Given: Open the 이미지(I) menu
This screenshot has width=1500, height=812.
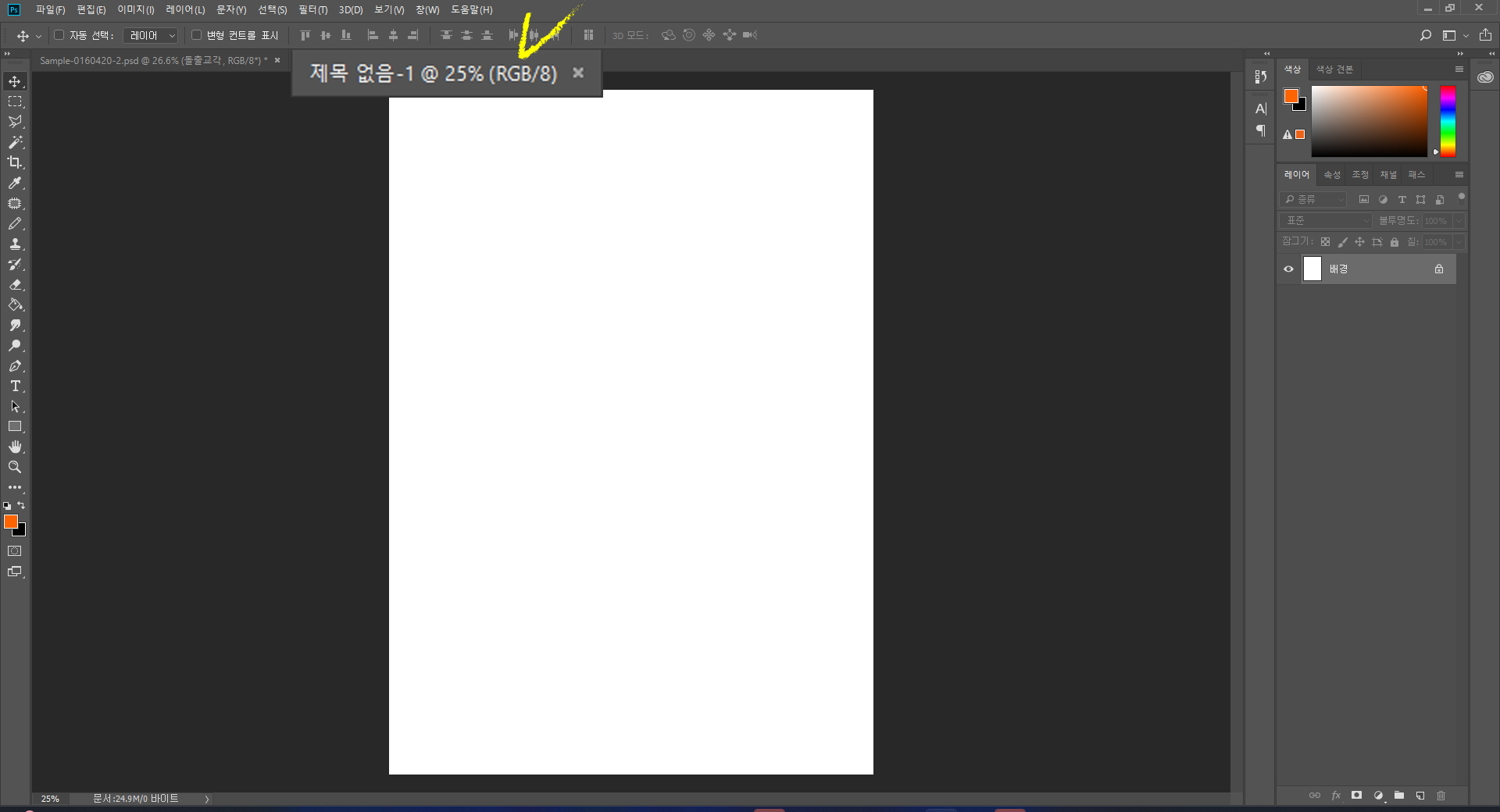Looking at the screenshot, I should [136, 9].
